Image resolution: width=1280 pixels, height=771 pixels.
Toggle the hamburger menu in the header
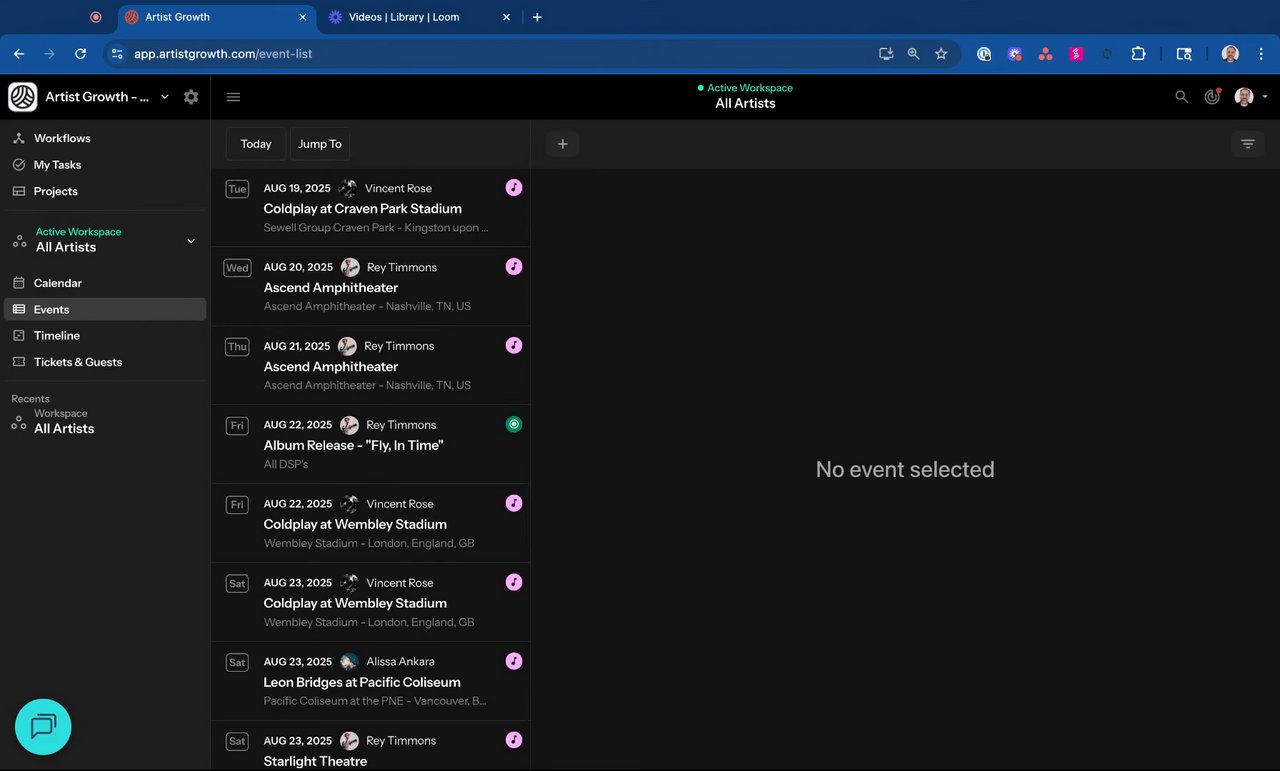pos(233,97)
